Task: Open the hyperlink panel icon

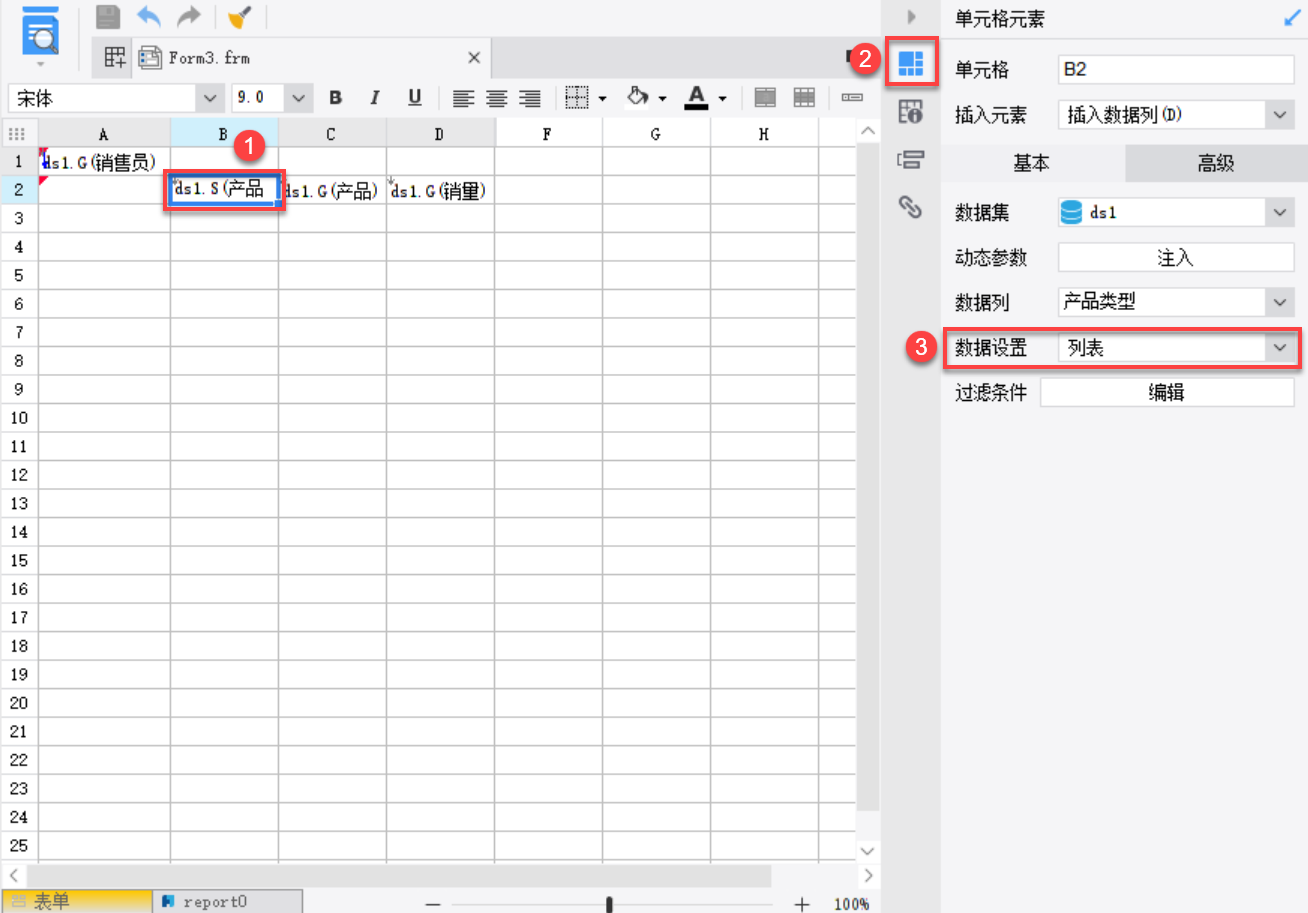Action: pos(910,207)
